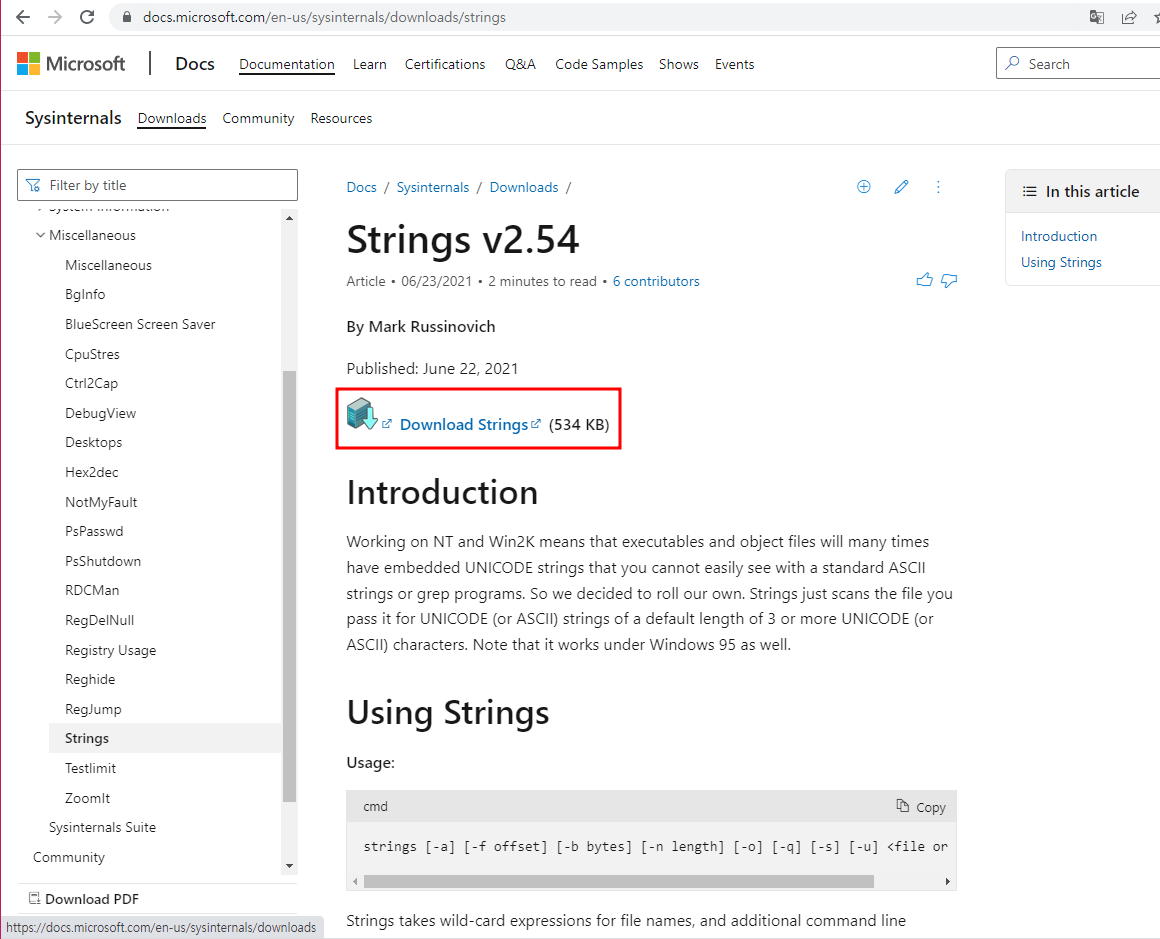Click the browser back arrow
This screenshot has width=1160, height=939.
pyautogui.click(x=23, y=17)
